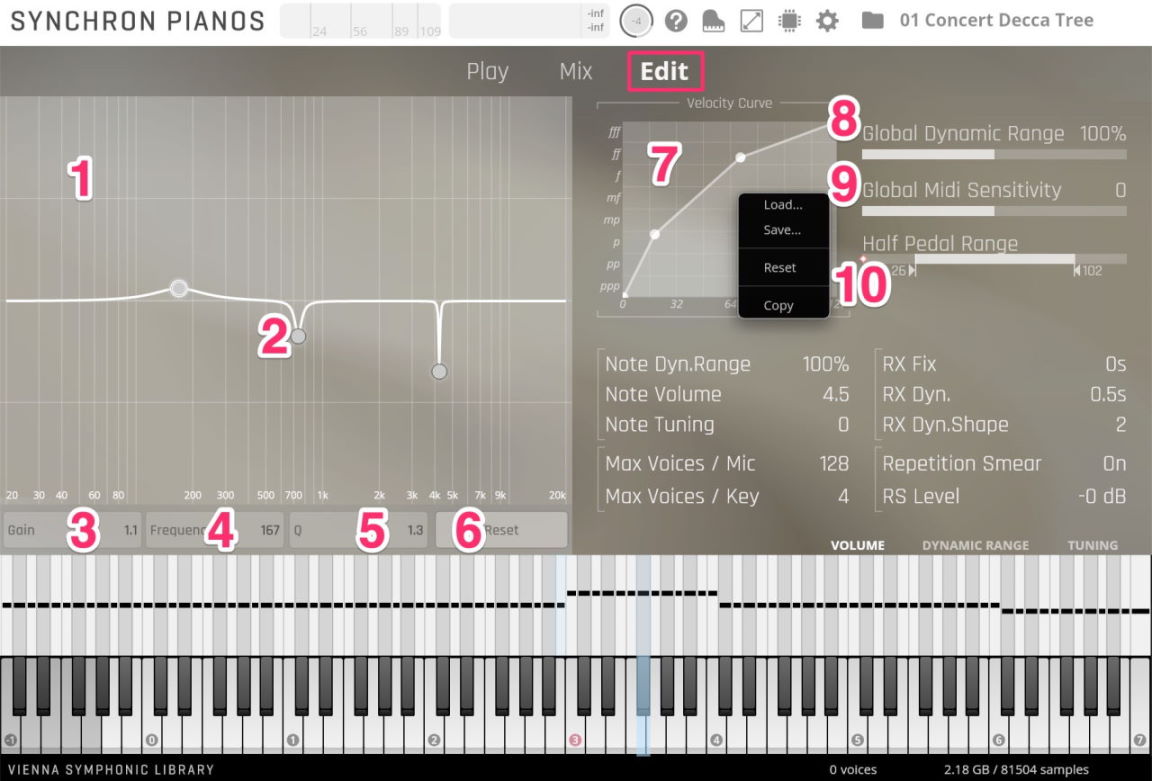
Task: Click octave marker 3 on keyboard
Action: tap(575, 740)
